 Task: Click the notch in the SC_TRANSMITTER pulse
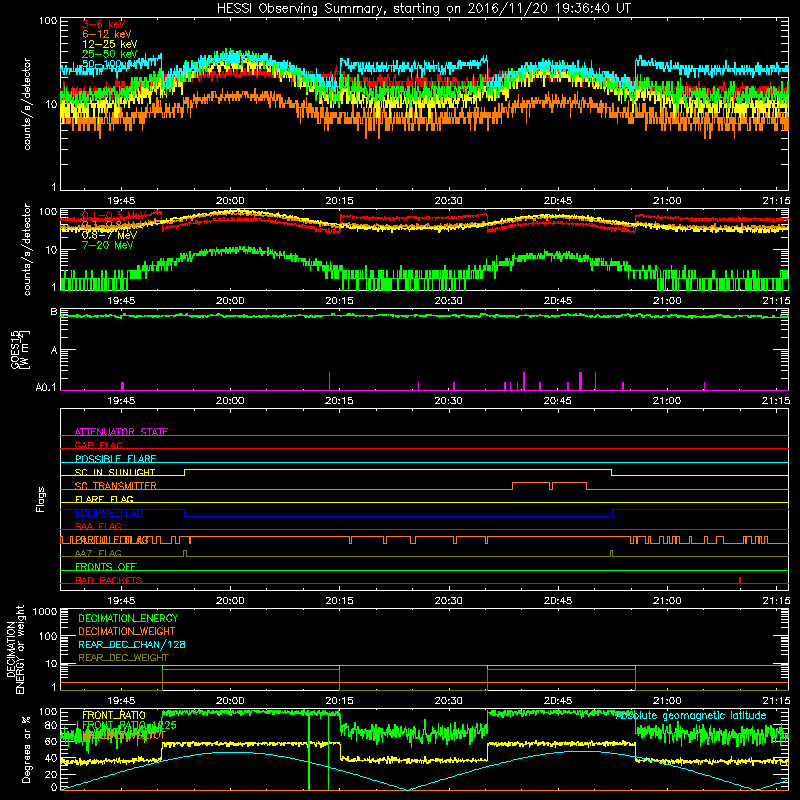pyautogui.click(x=551, y=486)
